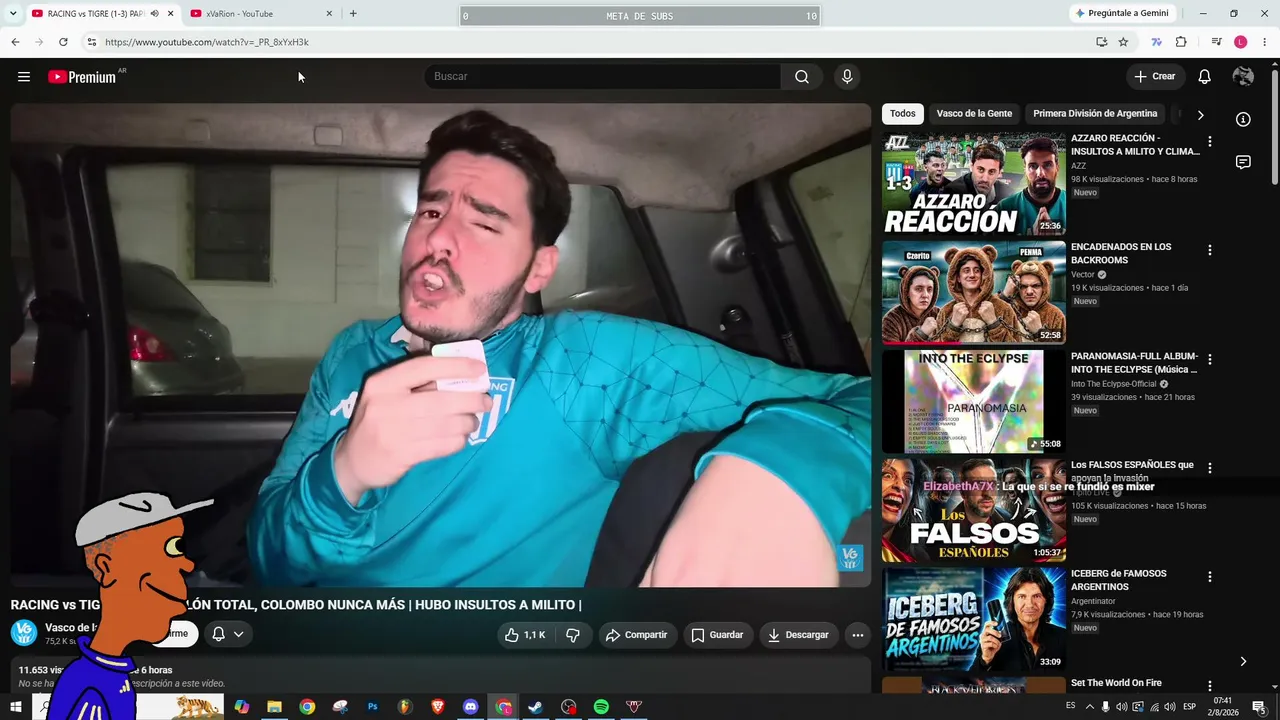Open Spotify from the taskbar

point(601,707)
